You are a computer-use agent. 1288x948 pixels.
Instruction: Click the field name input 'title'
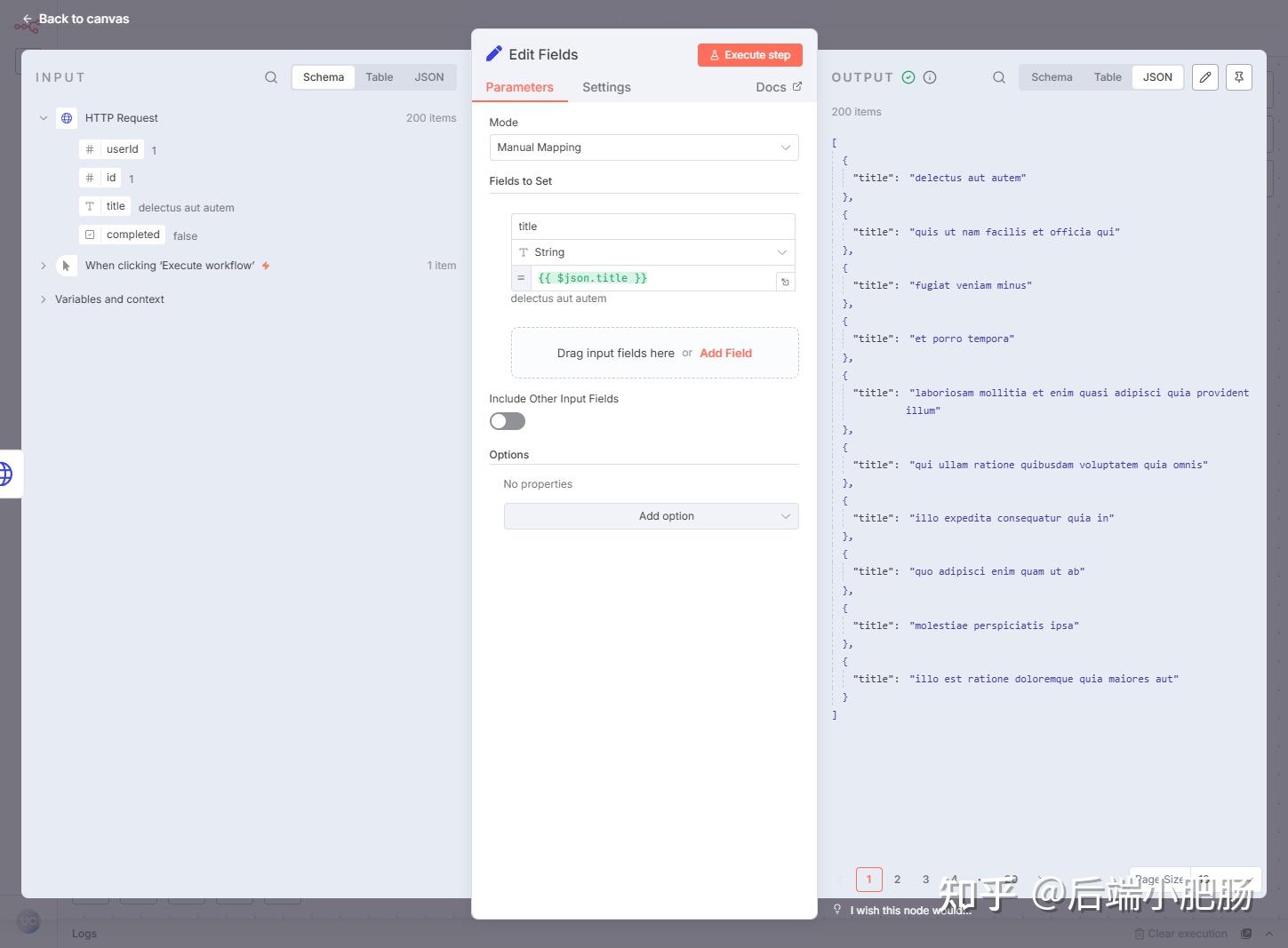(652, 227)
